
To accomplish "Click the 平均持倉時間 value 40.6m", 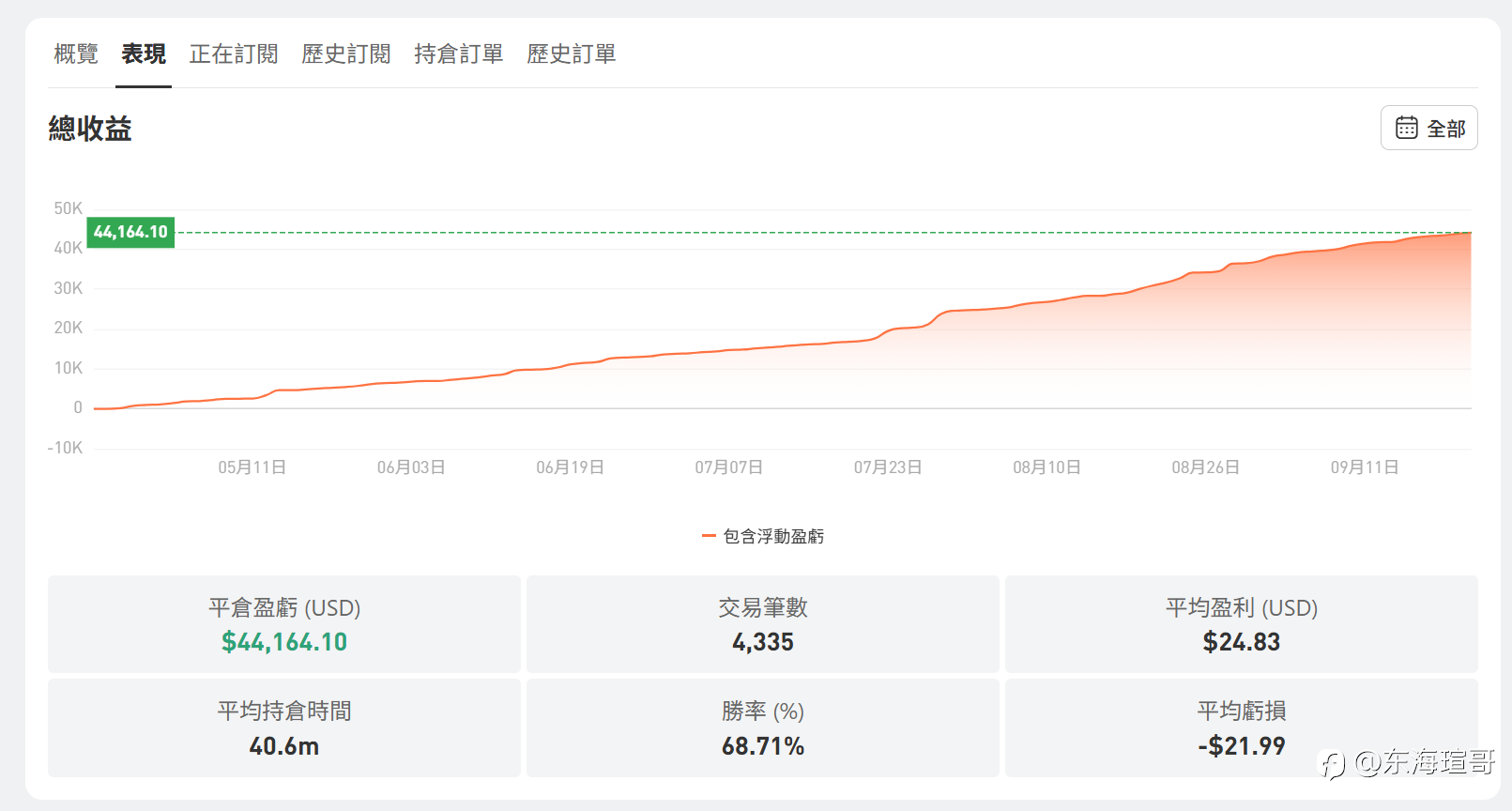I will [x=284, y=746].
